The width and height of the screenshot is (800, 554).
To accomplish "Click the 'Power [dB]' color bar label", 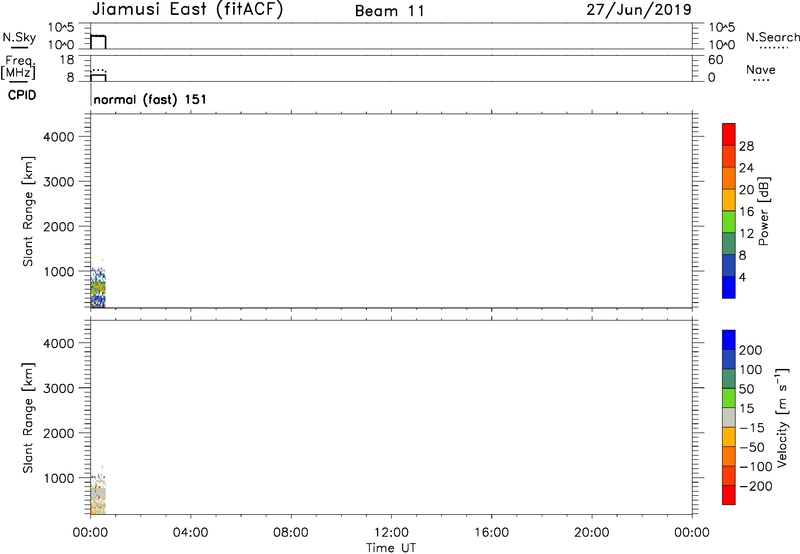I will pyautogui.click(x=764, y=211).
